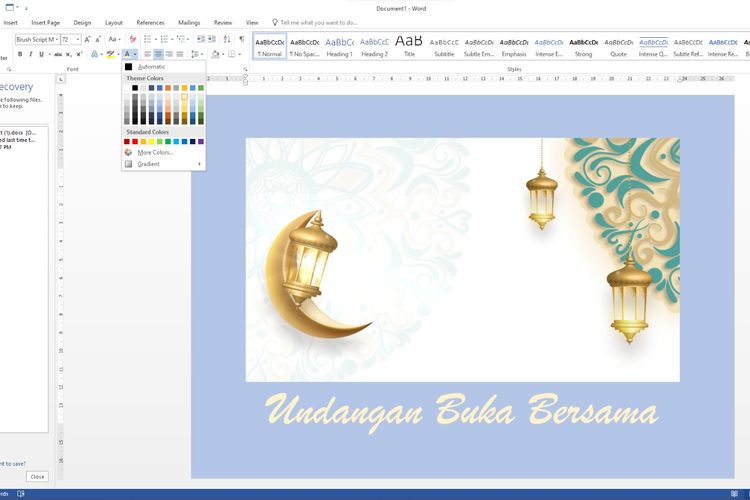Viewport: 750px width, 500px height.
Task: Click the Bullets list icon
Action: (148, 40)
